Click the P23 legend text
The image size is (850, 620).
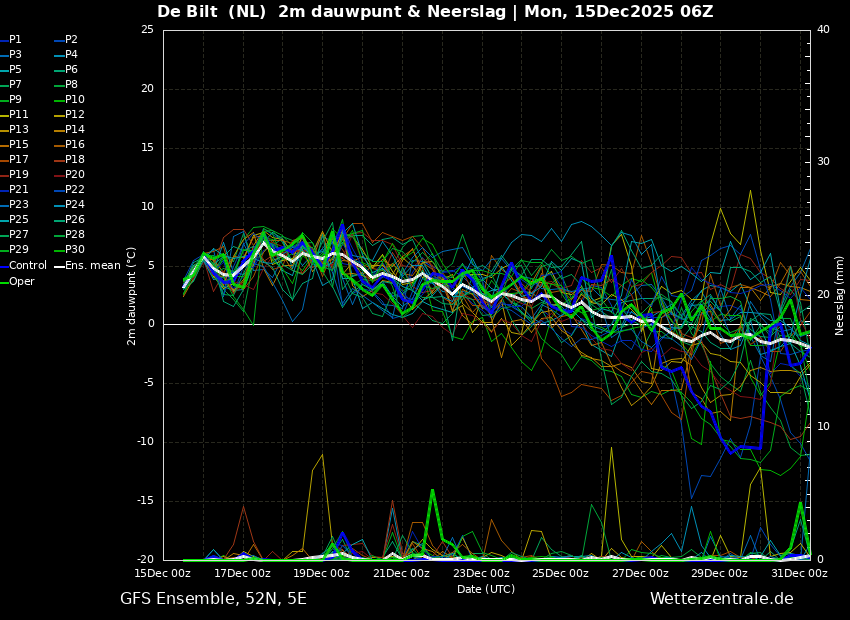(18, 204)
